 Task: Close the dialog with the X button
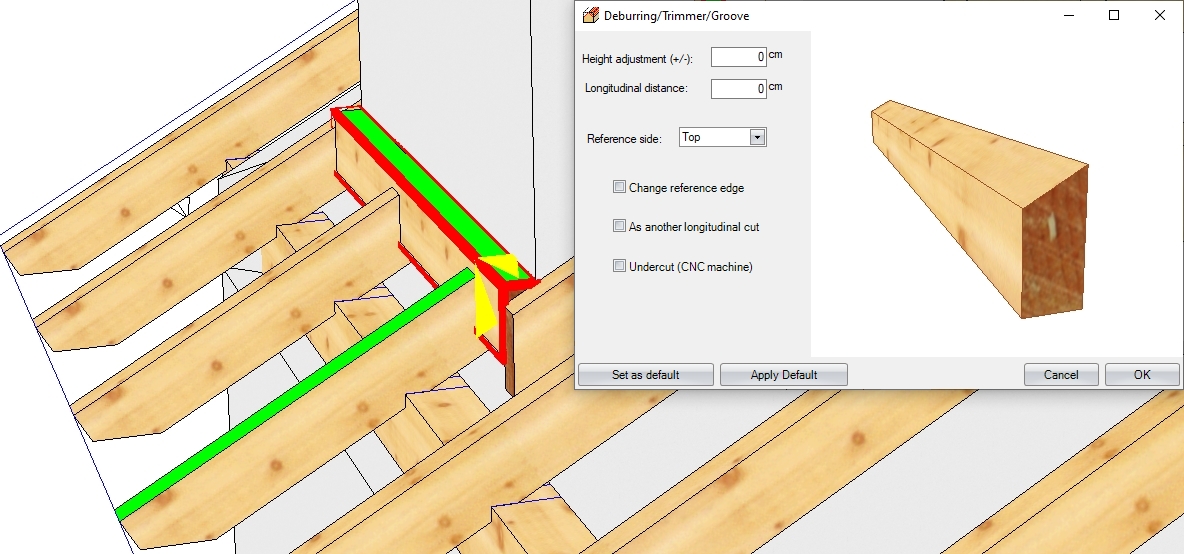(x=1159, y=16)
